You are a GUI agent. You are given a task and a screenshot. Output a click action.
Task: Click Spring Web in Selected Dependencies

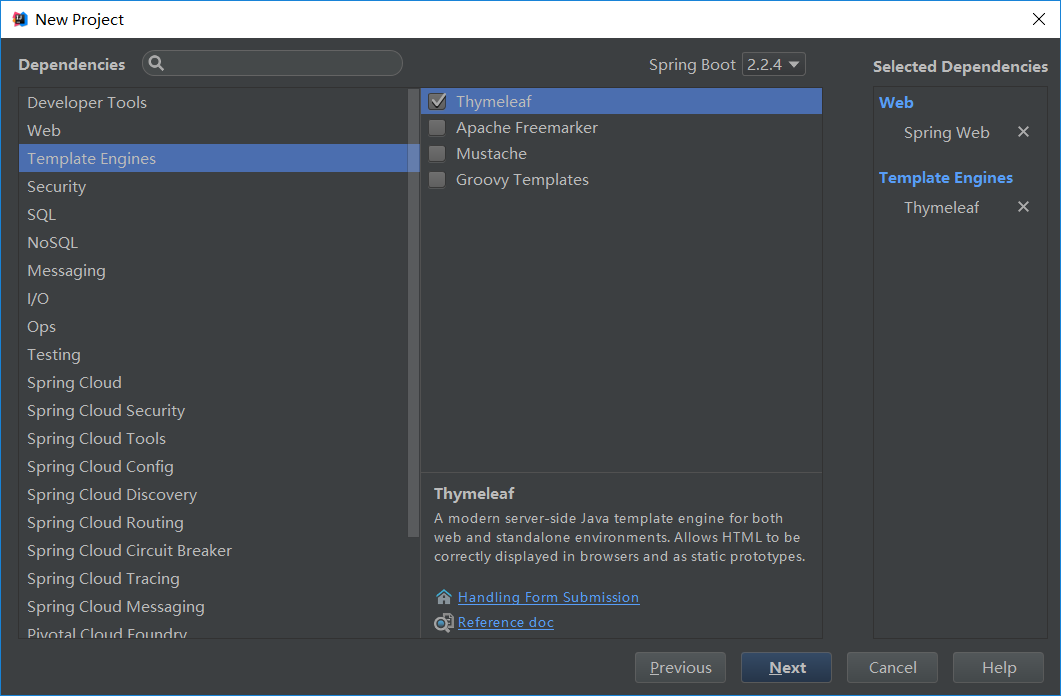947,133
